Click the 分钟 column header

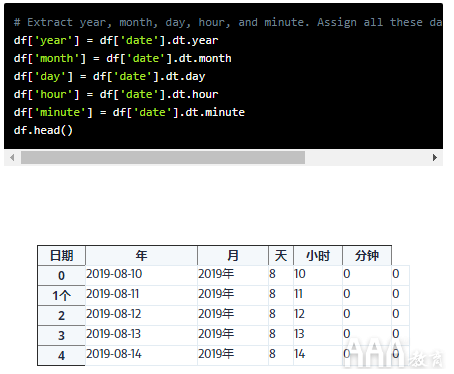coord(367,256)
